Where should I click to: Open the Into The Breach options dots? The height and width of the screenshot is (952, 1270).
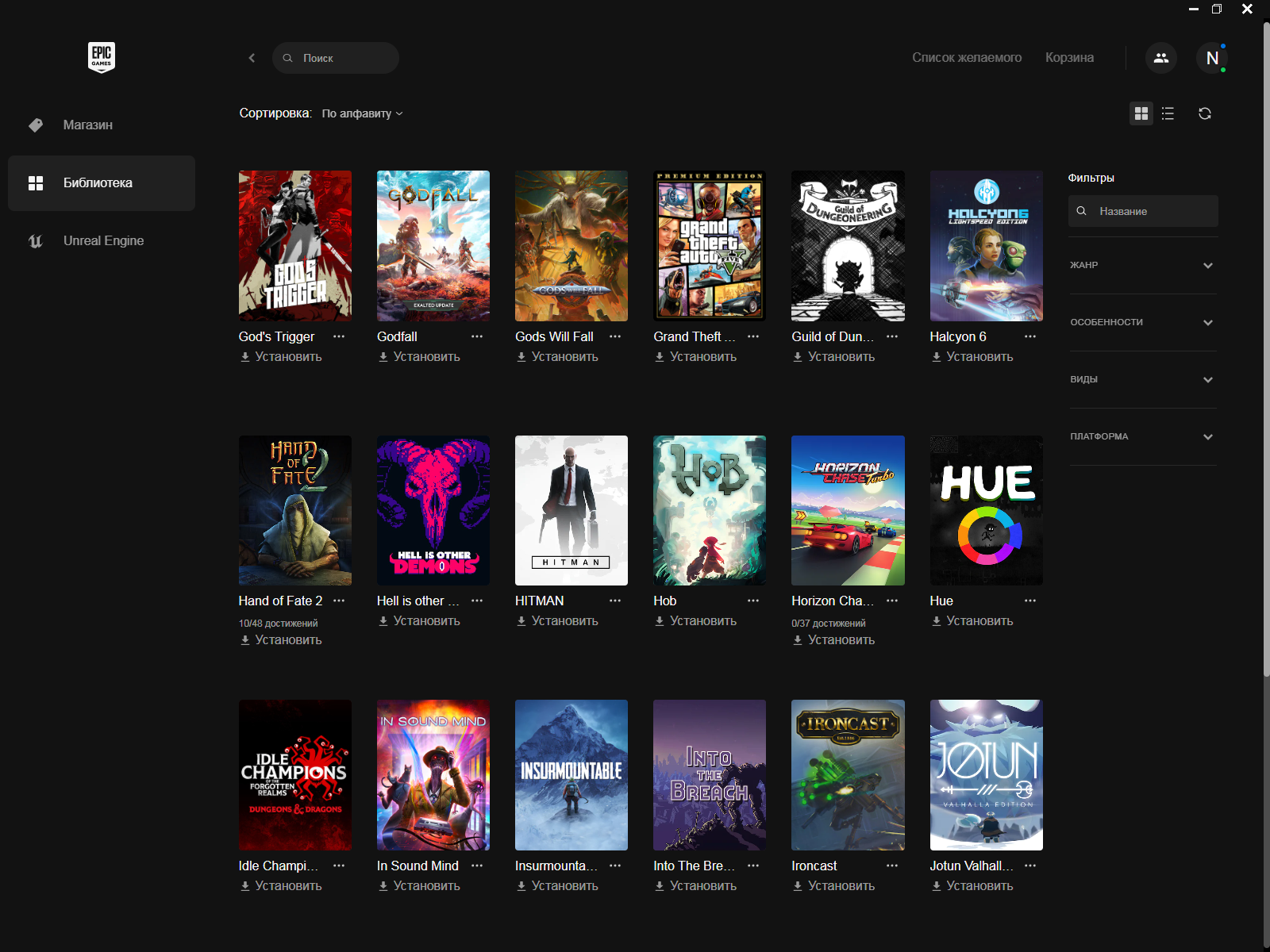[753, 866]
